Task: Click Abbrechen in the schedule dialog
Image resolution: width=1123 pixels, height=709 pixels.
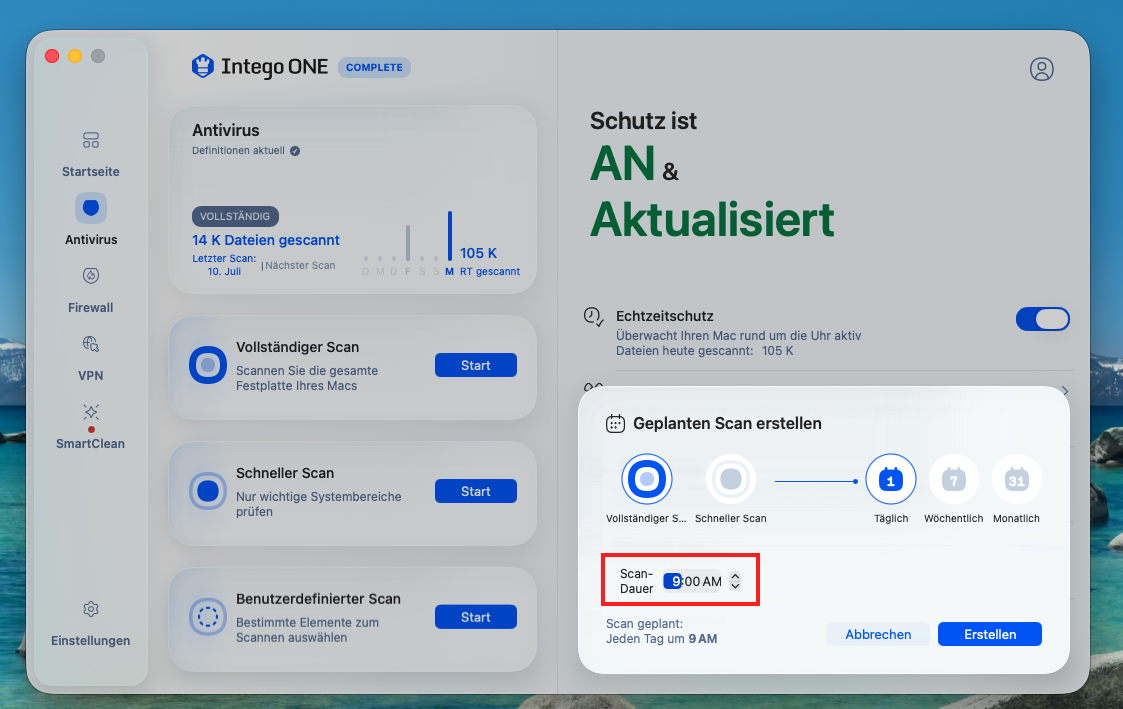Action: click(x=878, y=635)
